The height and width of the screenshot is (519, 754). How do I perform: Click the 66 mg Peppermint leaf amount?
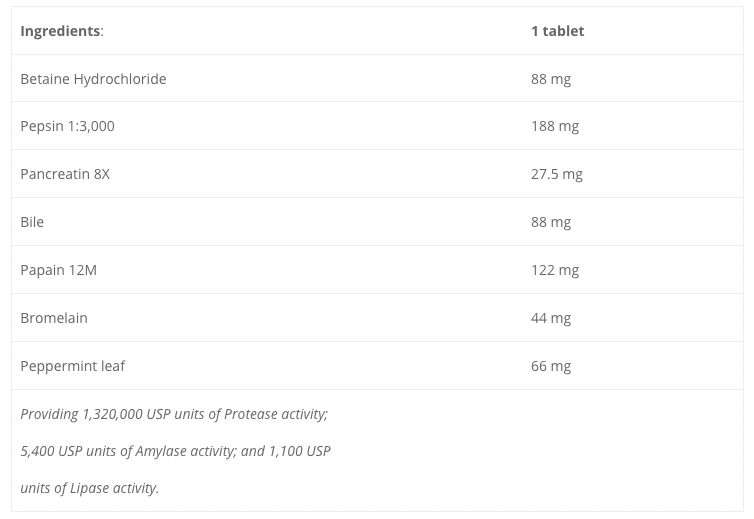551,366
